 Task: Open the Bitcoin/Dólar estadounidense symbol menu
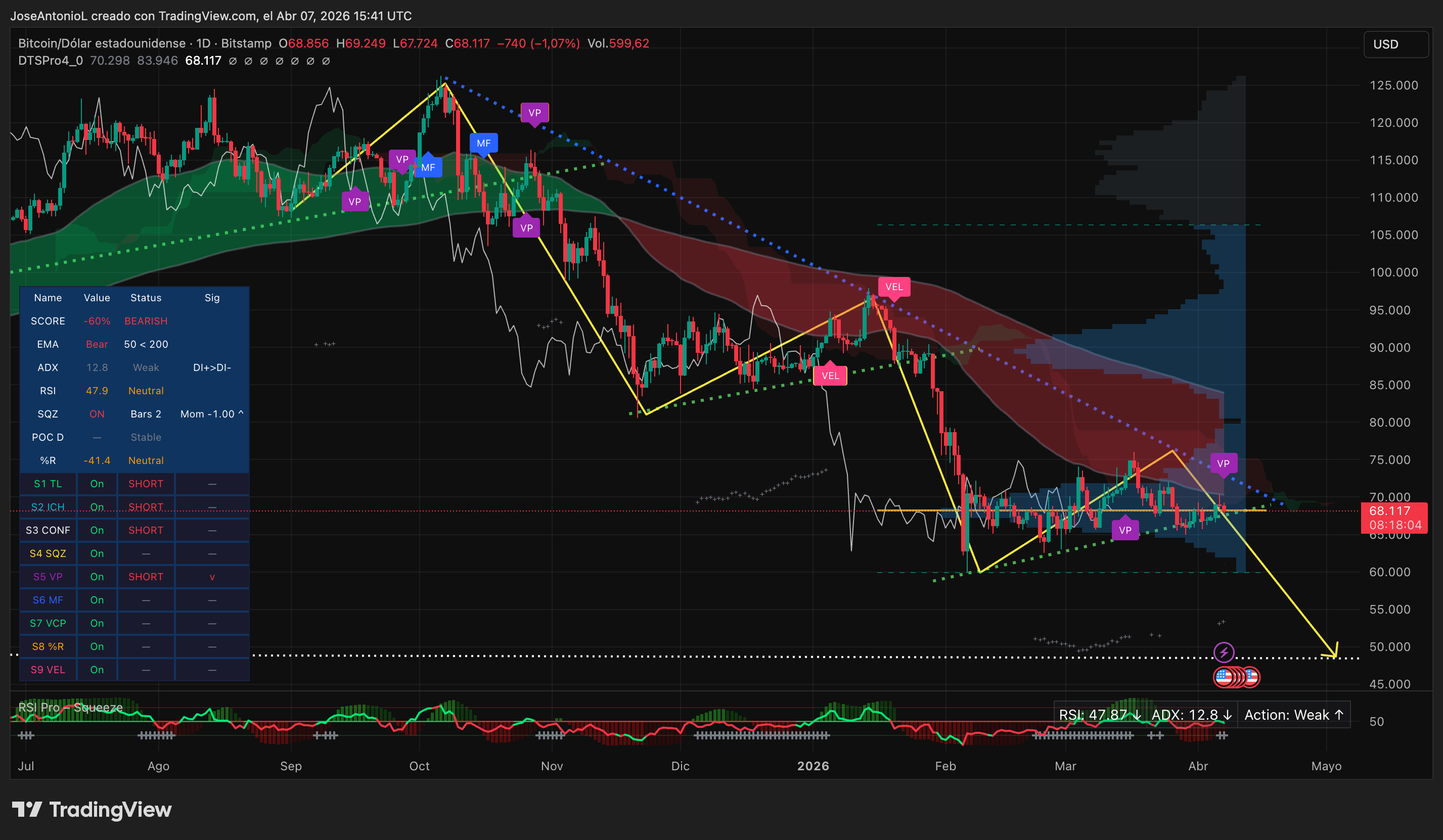coord(98,43)
